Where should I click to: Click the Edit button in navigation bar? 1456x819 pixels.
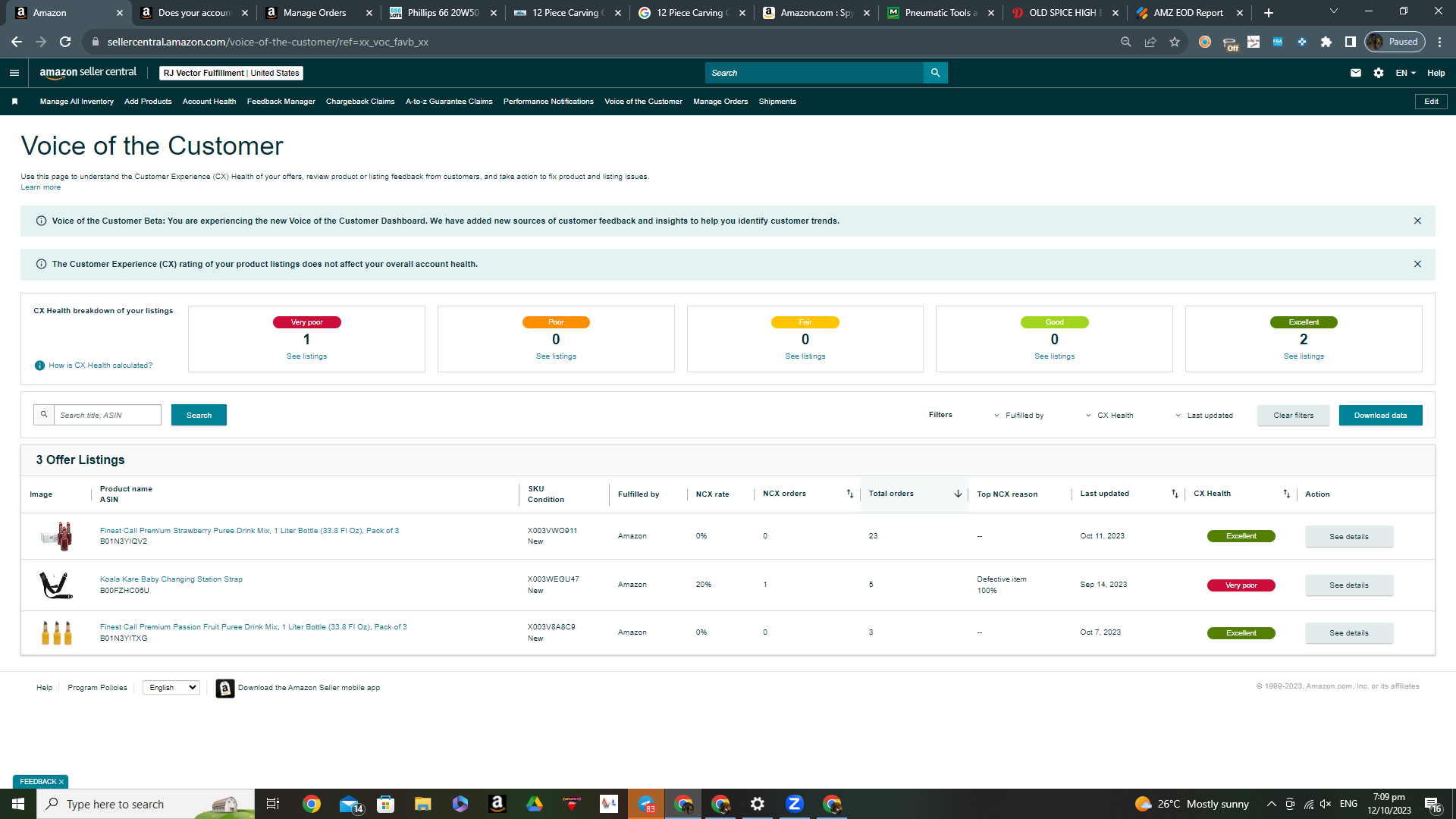pyautogui.click(x=1431, y=102)
